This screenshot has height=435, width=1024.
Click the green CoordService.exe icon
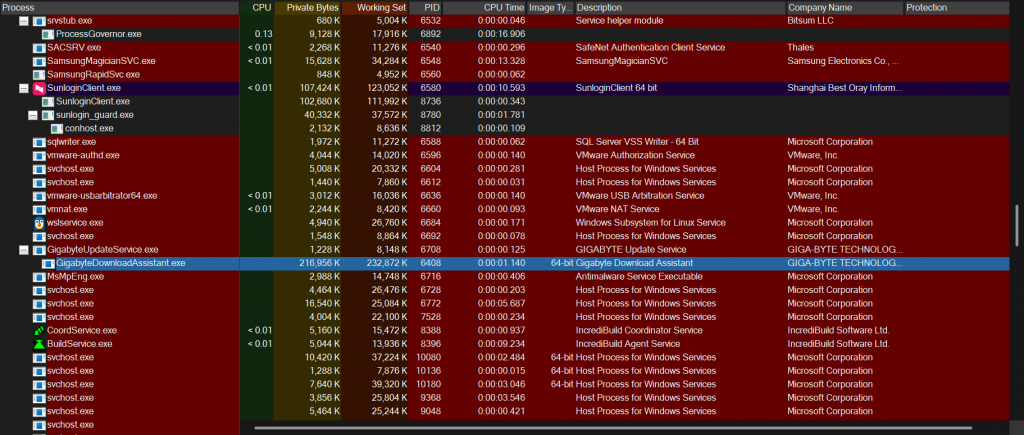click(x=39, y=330)
